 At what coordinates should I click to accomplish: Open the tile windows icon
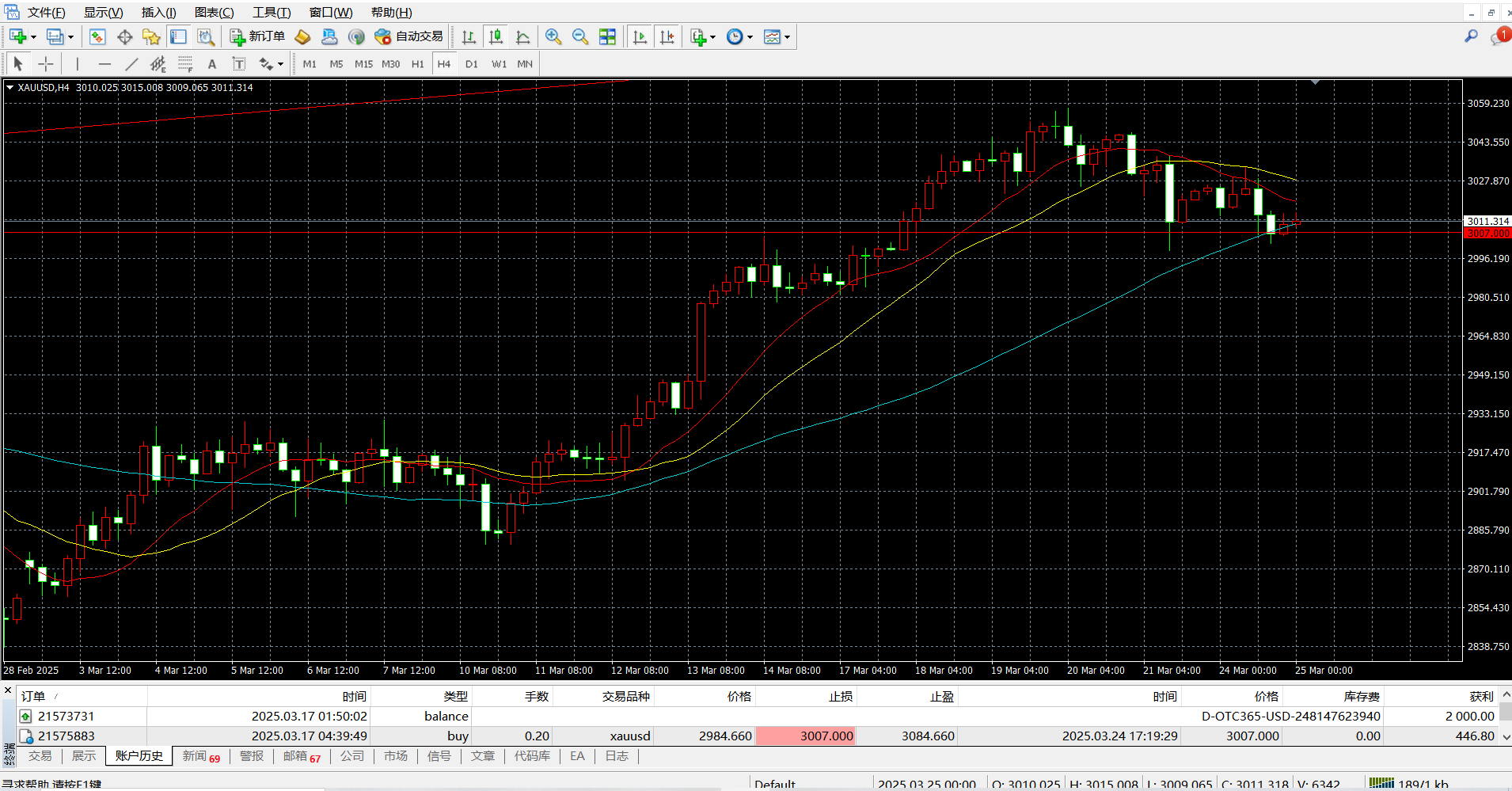(x=607, y=36)
